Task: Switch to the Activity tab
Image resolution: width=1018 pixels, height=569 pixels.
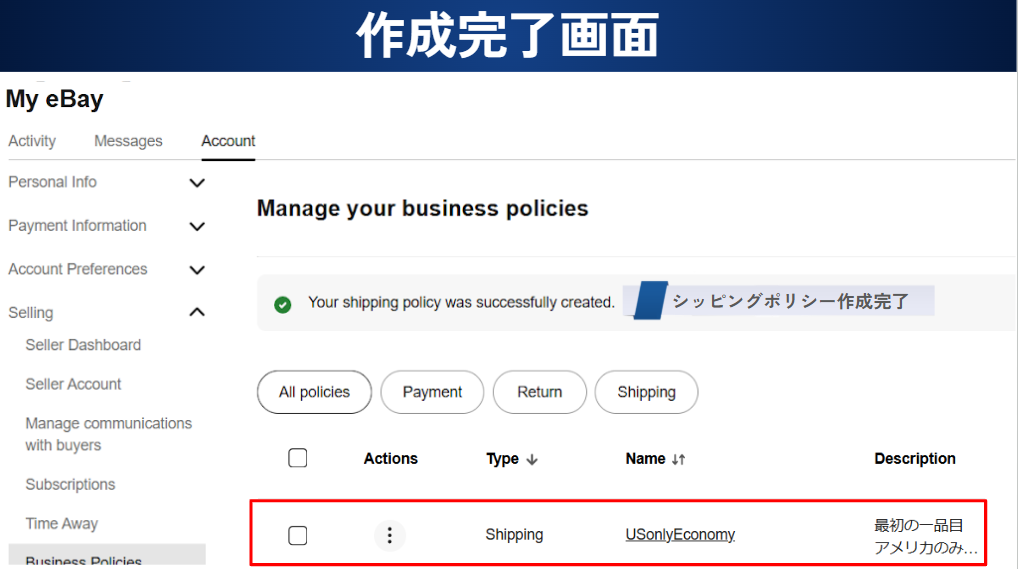Action: (32, 141)
